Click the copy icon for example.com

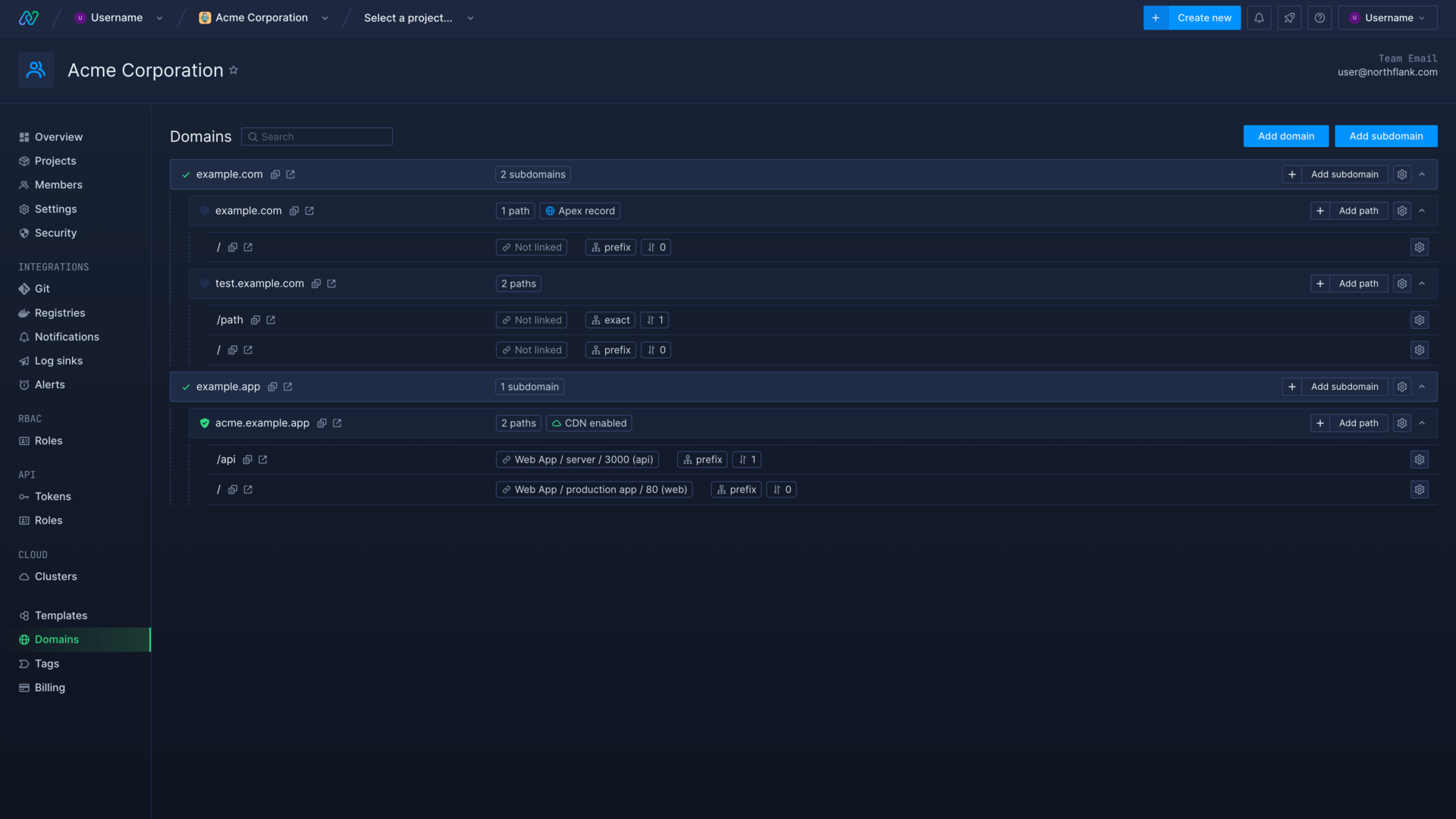[x=275, y=174]
